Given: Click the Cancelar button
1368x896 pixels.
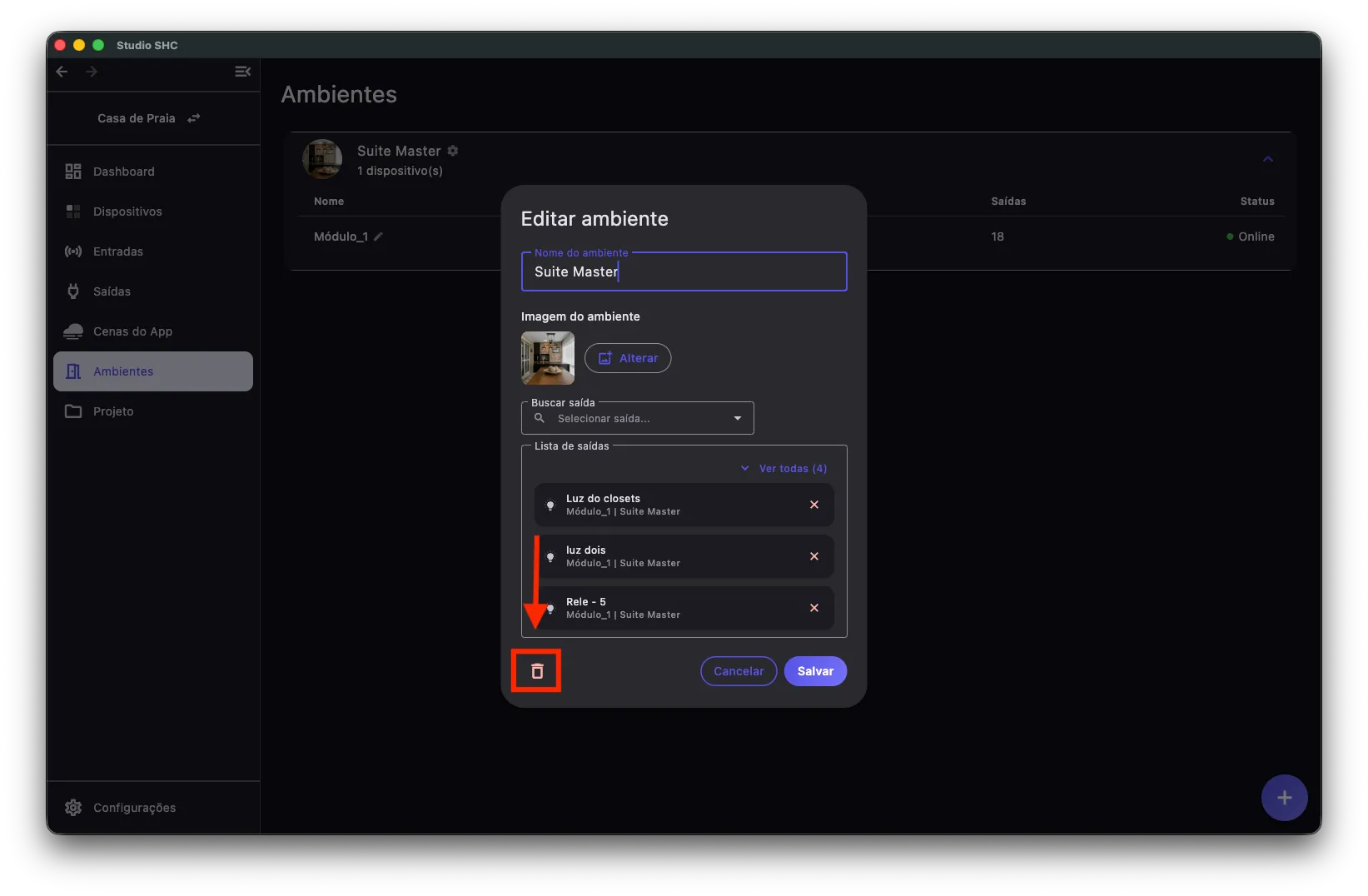Looking at the screenshot, I should coord(739,671).
